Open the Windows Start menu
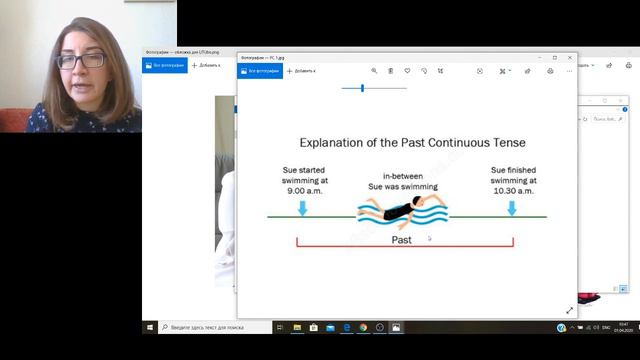The width and height of the screenshot is (640, 360). coord(150,327)
